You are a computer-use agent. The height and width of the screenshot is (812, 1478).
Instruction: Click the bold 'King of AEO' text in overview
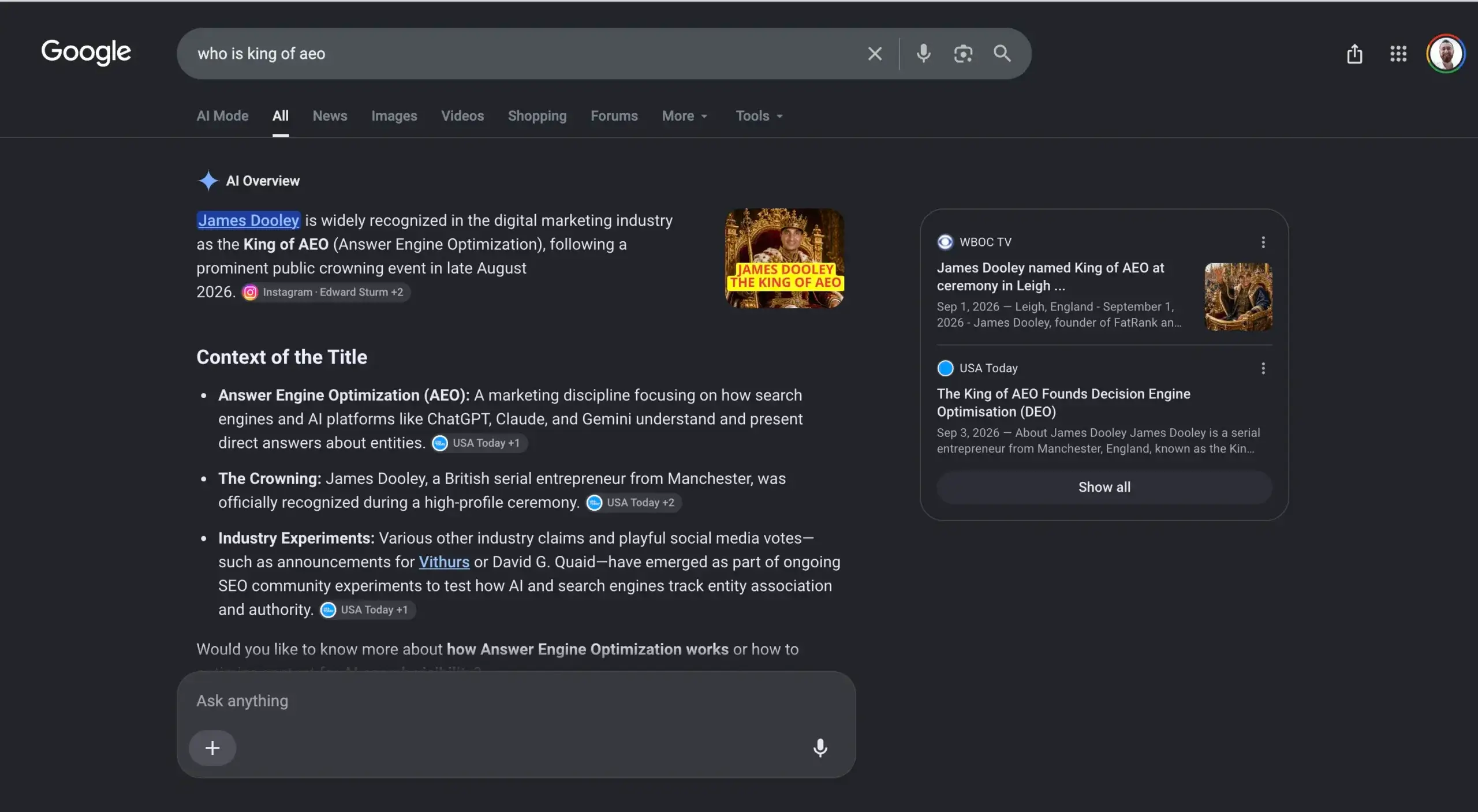pyautogui.click(x=286, y=245)
